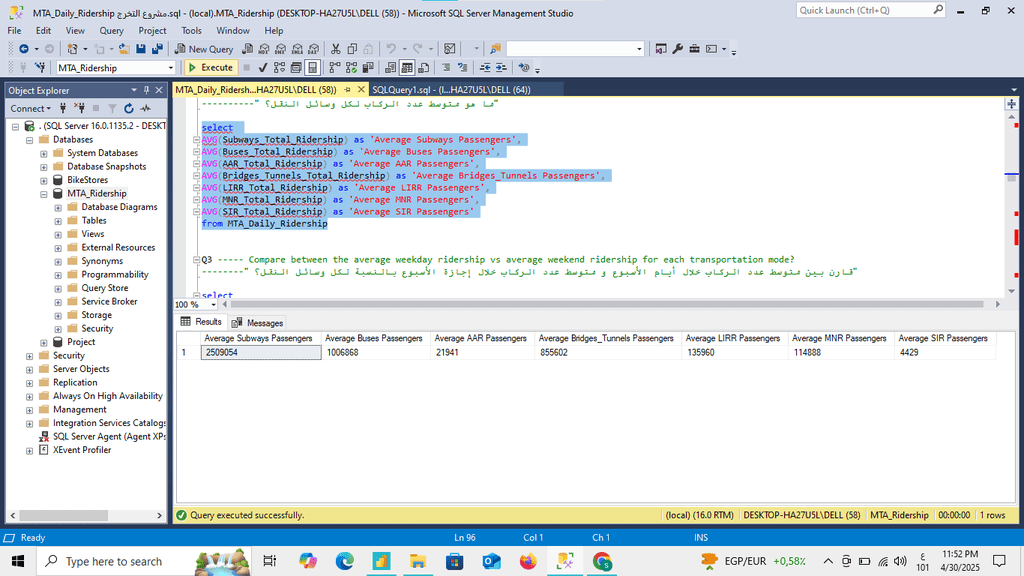Select the Views folder in Object Explorer

93,234
